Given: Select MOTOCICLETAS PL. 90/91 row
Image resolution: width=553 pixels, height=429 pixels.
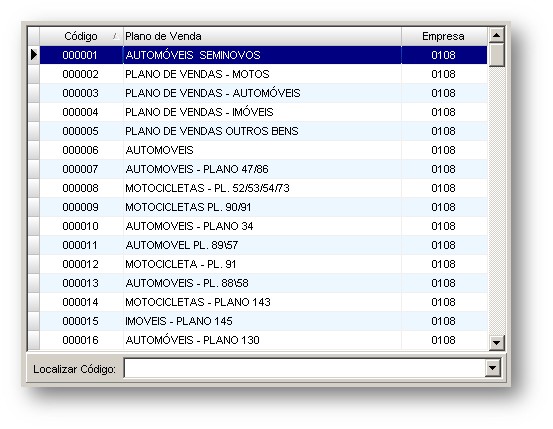Looking at the screenshot, I should (263, 207).
